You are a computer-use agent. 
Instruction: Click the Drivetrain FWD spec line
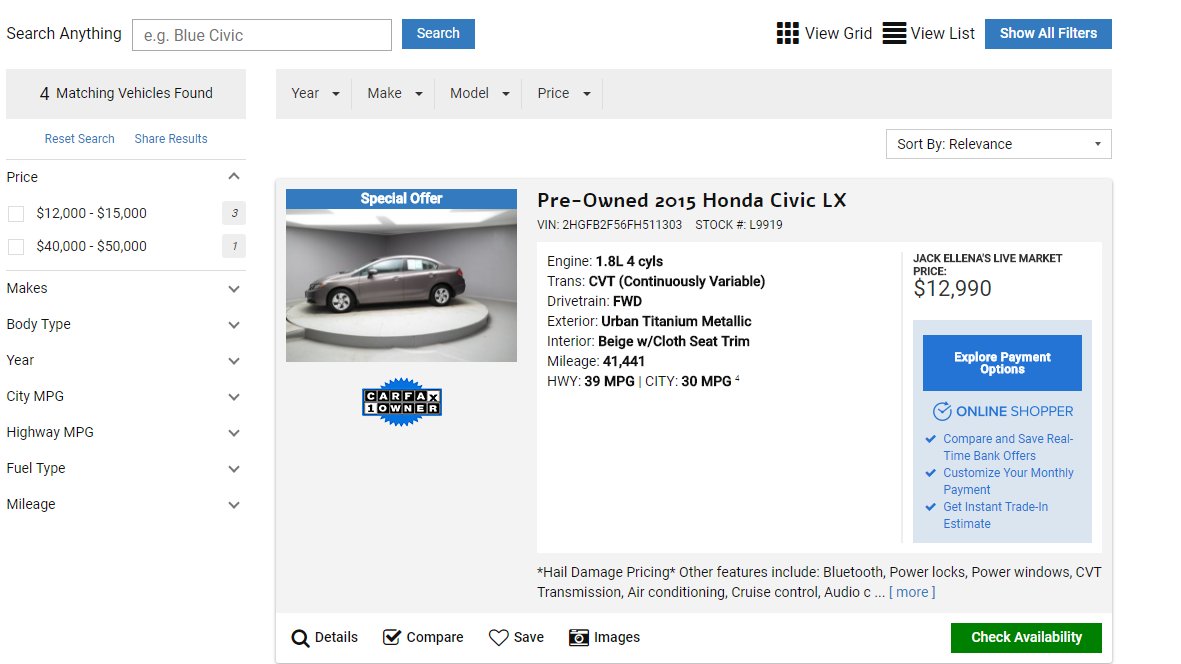(x=594, y=301)
